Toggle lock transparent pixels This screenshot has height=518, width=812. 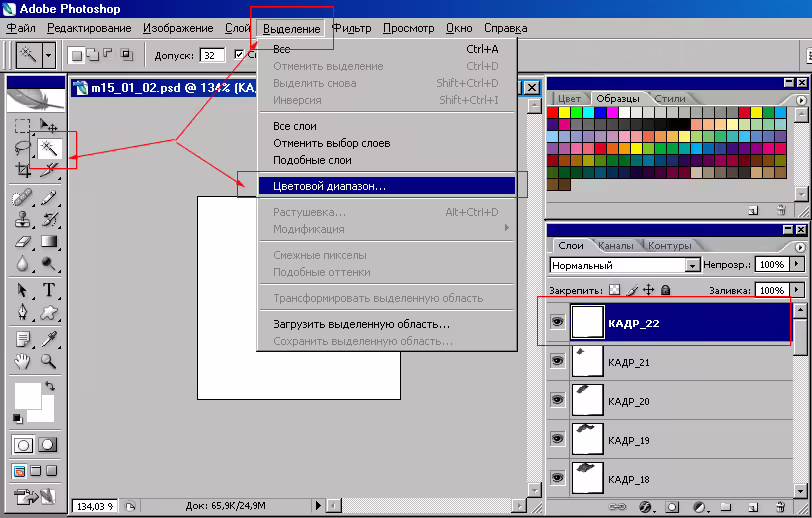click(x=614, y=290)
